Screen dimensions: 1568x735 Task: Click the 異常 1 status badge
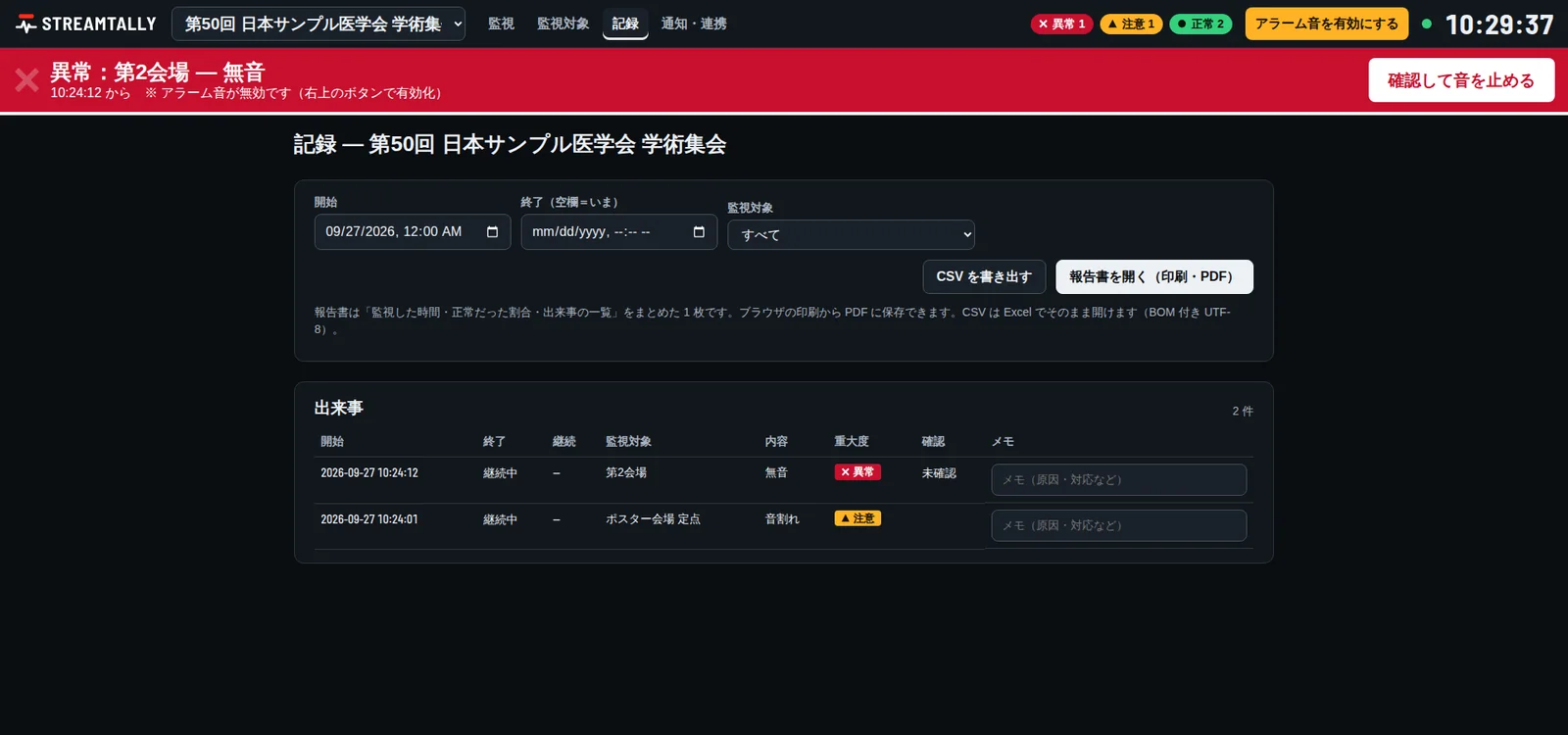tap(1061, 24)
